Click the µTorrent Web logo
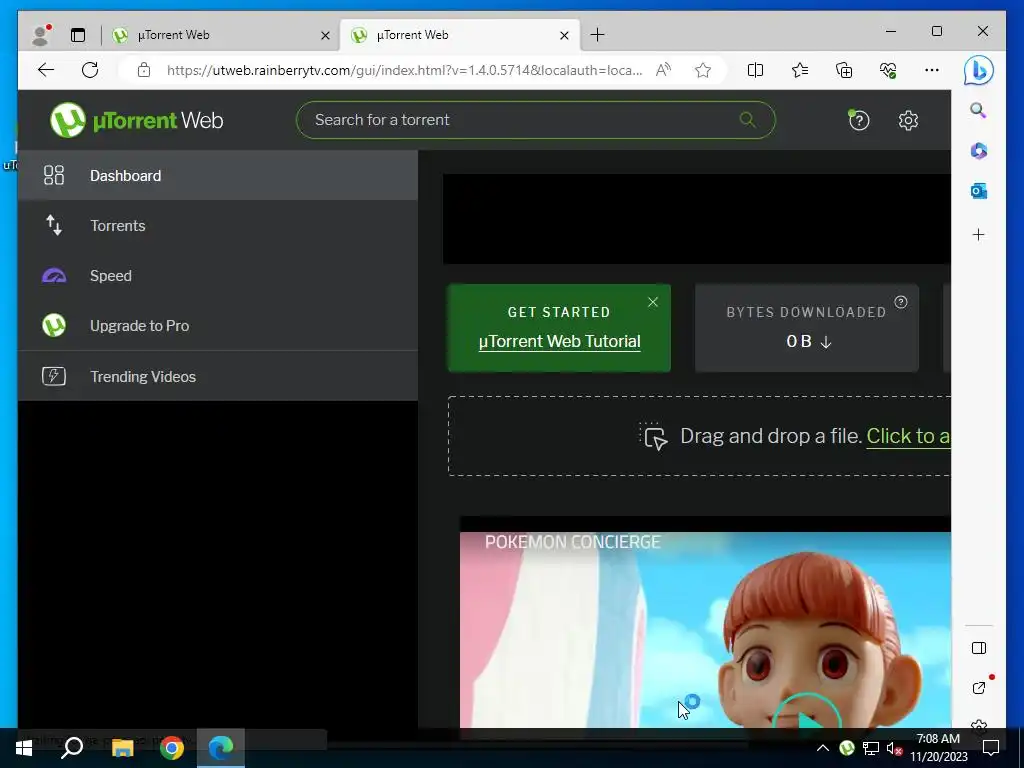1024x768 pixels. click(x=136, y=120)
